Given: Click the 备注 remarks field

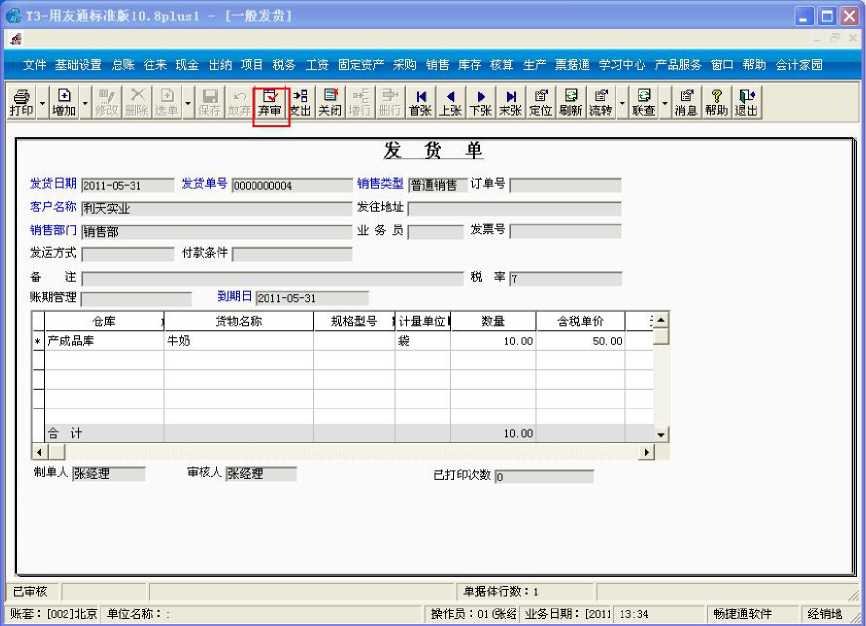Looking at the screenshot, I should 272,278.
